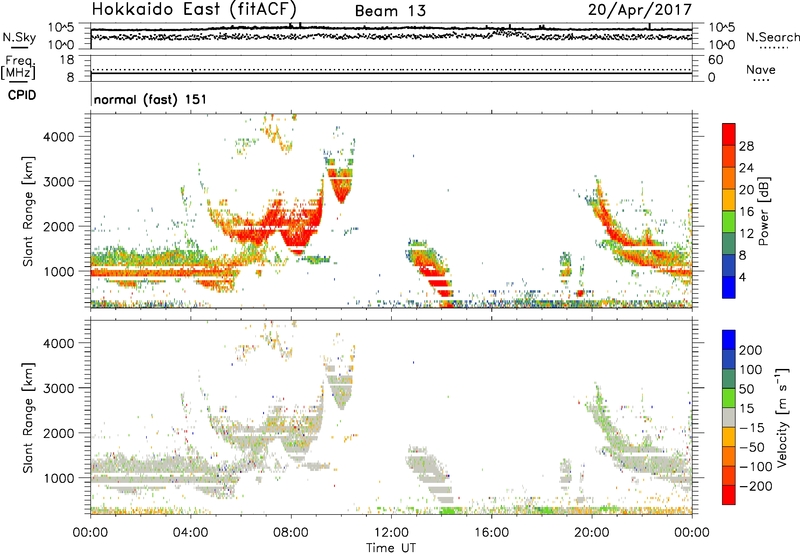
Task: Click the '04:00' time tick label
Action: click(190, 533)
